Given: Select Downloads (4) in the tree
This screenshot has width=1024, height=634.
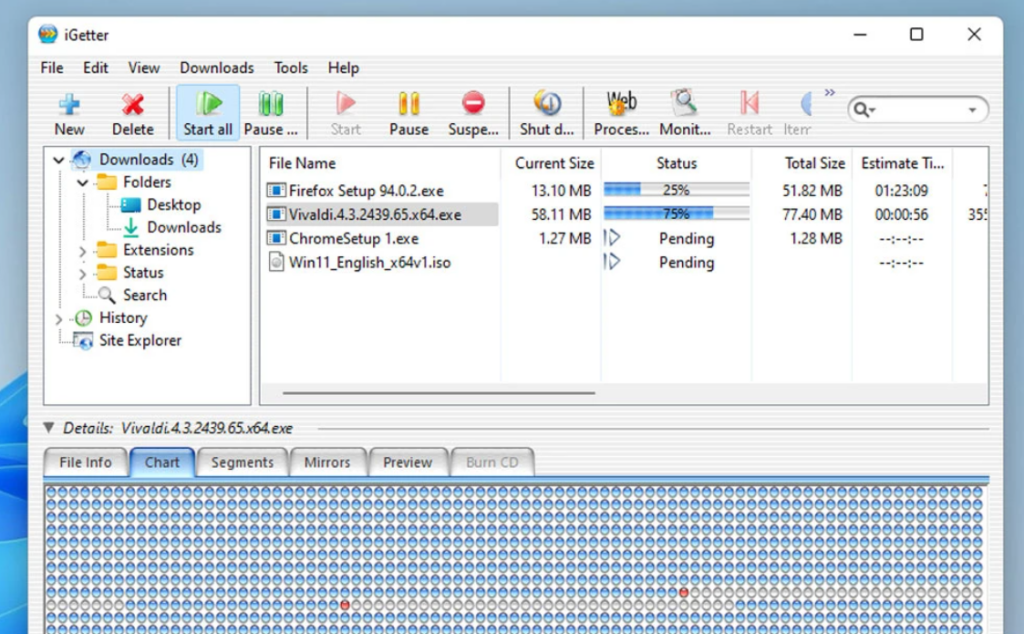Looking at the screenshot, I should click(148, 159).
